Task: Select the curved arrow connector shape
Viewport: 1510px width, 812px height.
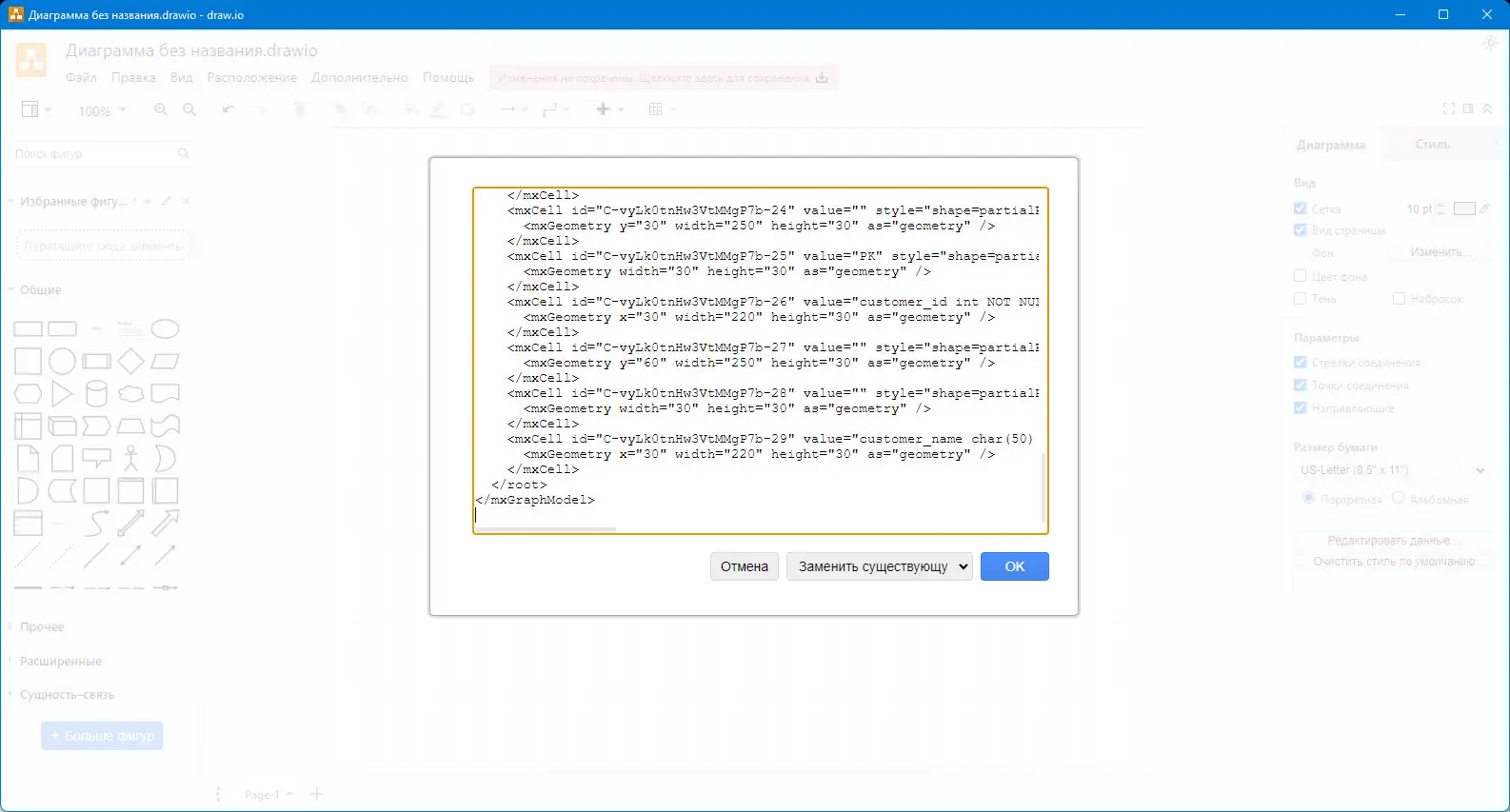Action: [x=96, y=524]
